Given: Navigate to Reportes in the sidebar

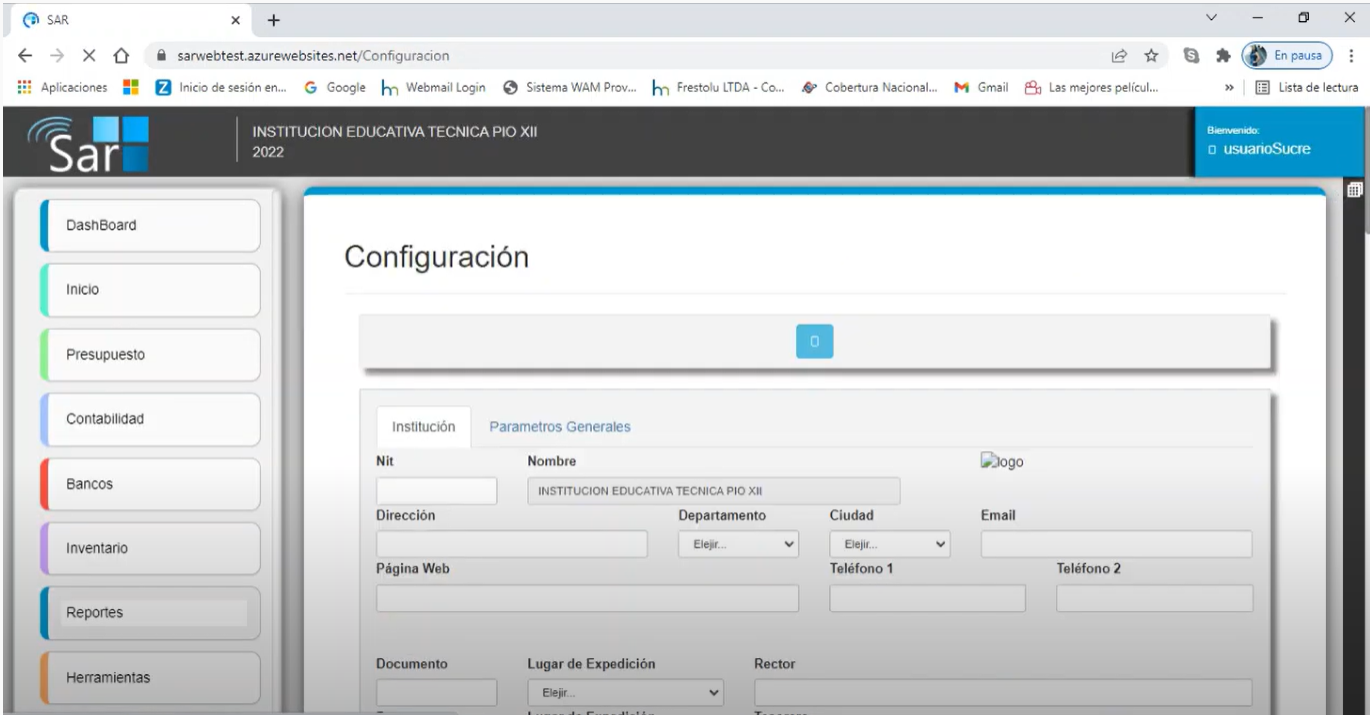Looking at the screenshot, I should point(150,613).
